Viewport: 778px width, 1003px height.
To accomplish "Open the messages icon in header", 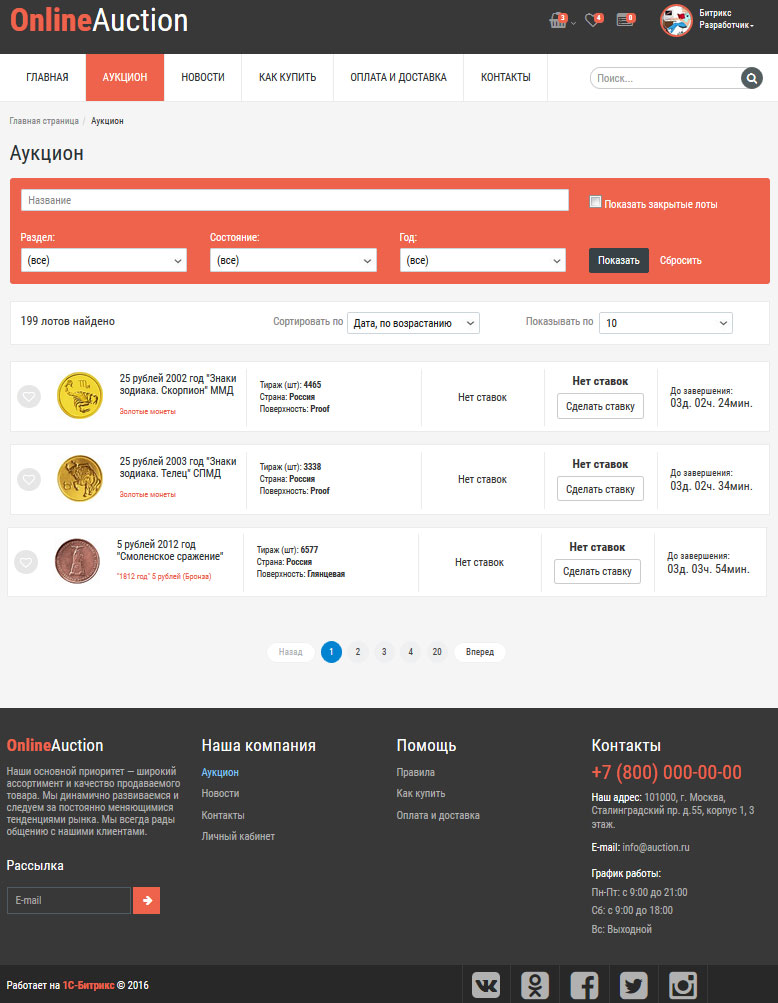I will 624,20.
